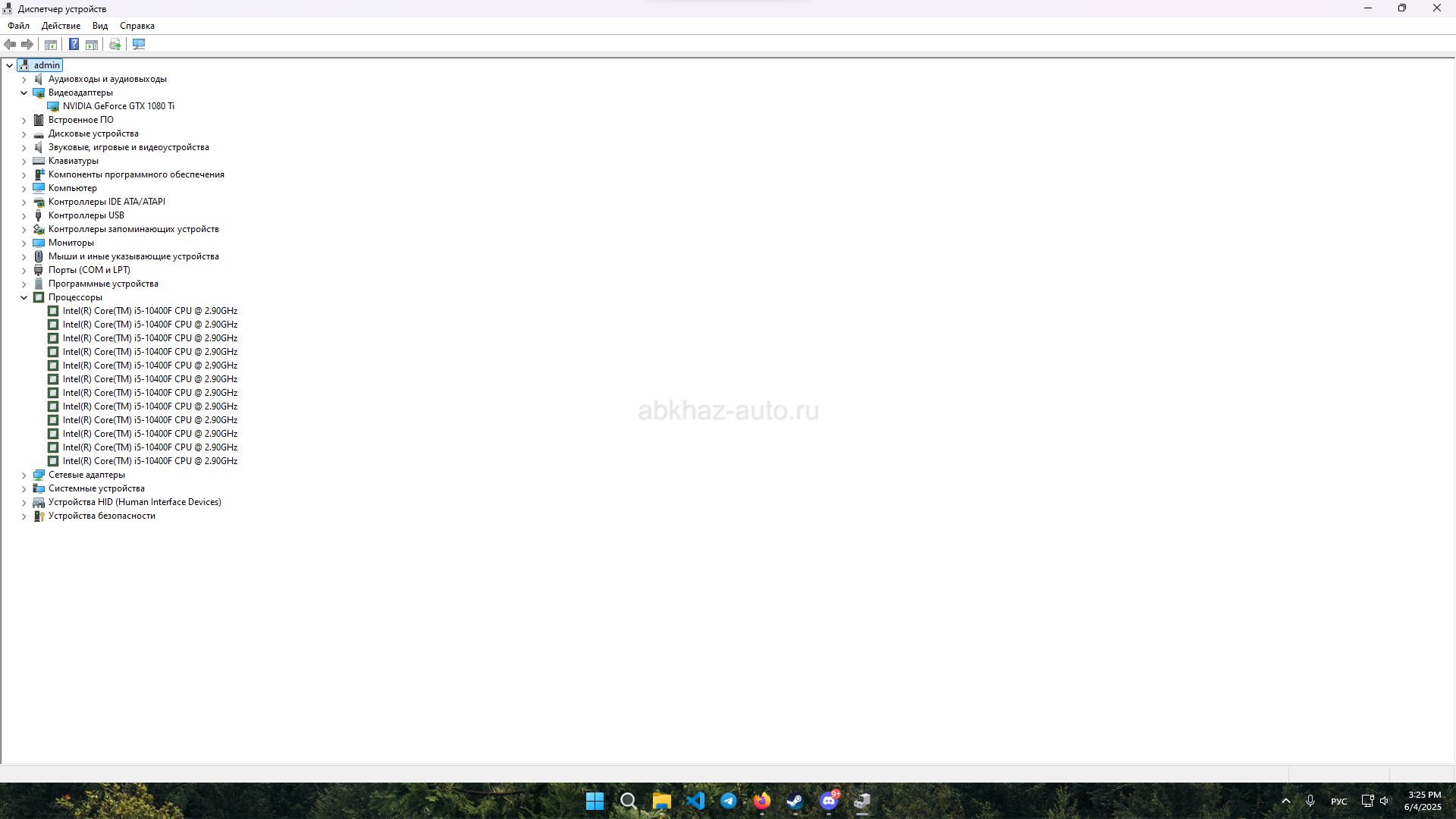Open taskbar Search icon
The height and width of the screenshot is (819, 1456).
tap(628, 801)
